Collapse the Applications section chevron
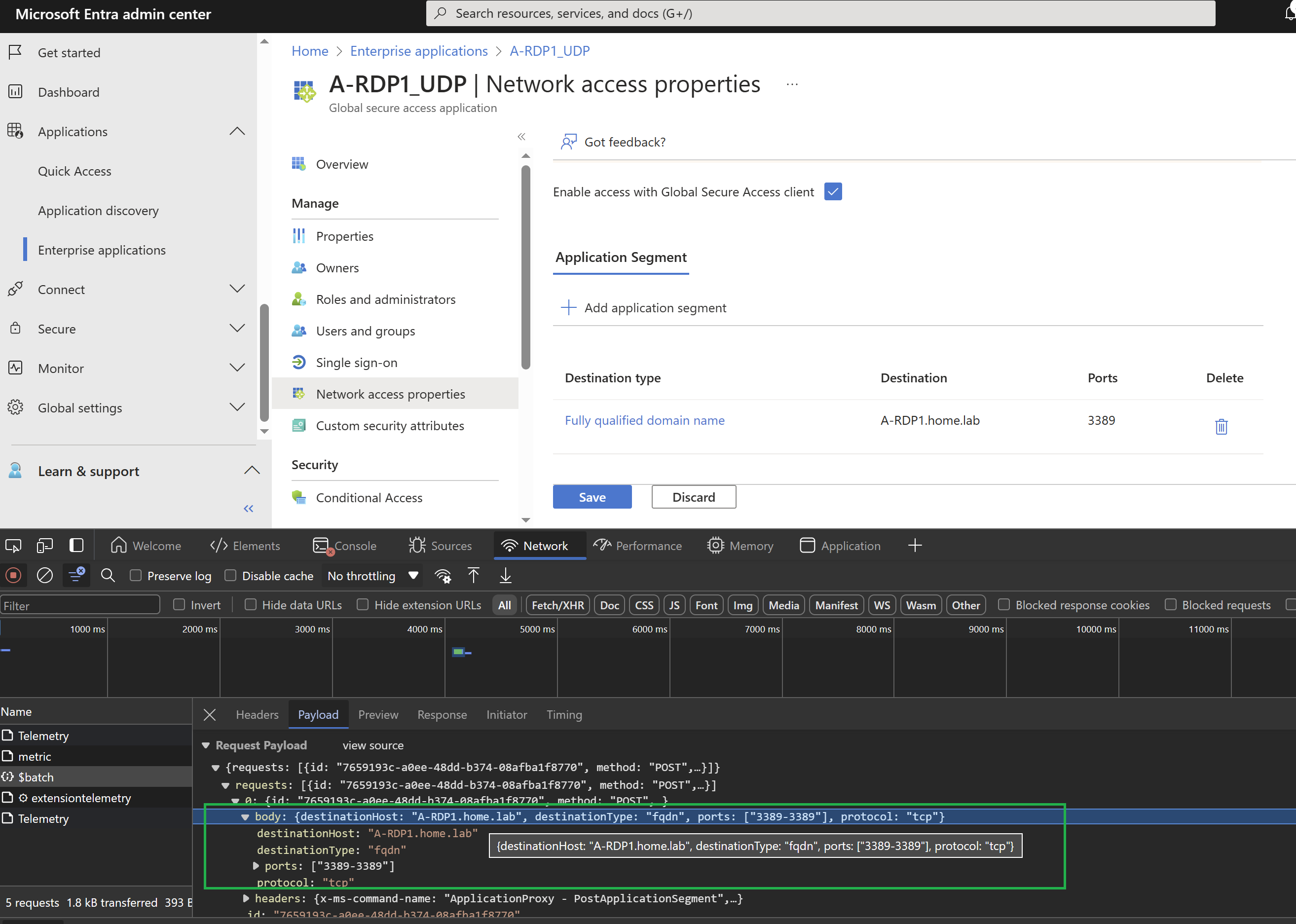The width and height of the screenshot is (1296, 924). [x=237, y=131]
